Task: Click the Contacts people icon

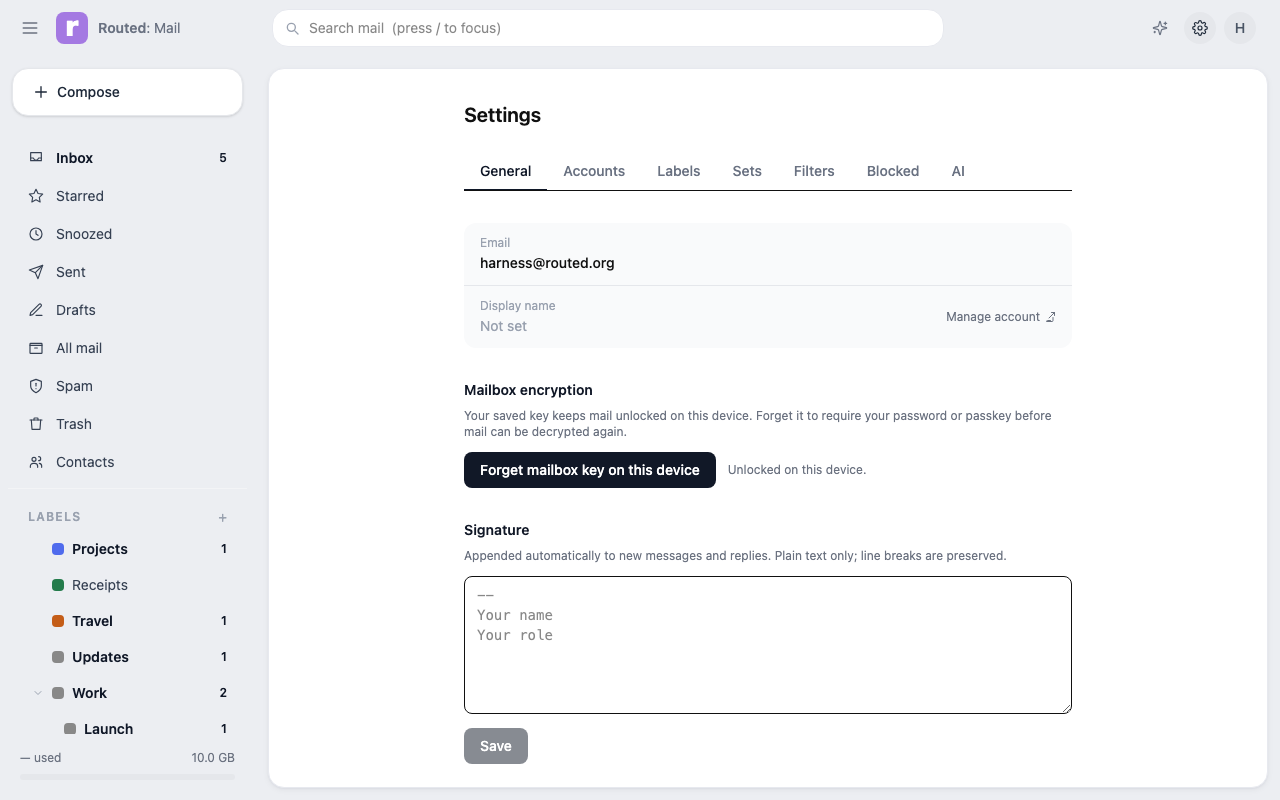Action: [36, 462]
